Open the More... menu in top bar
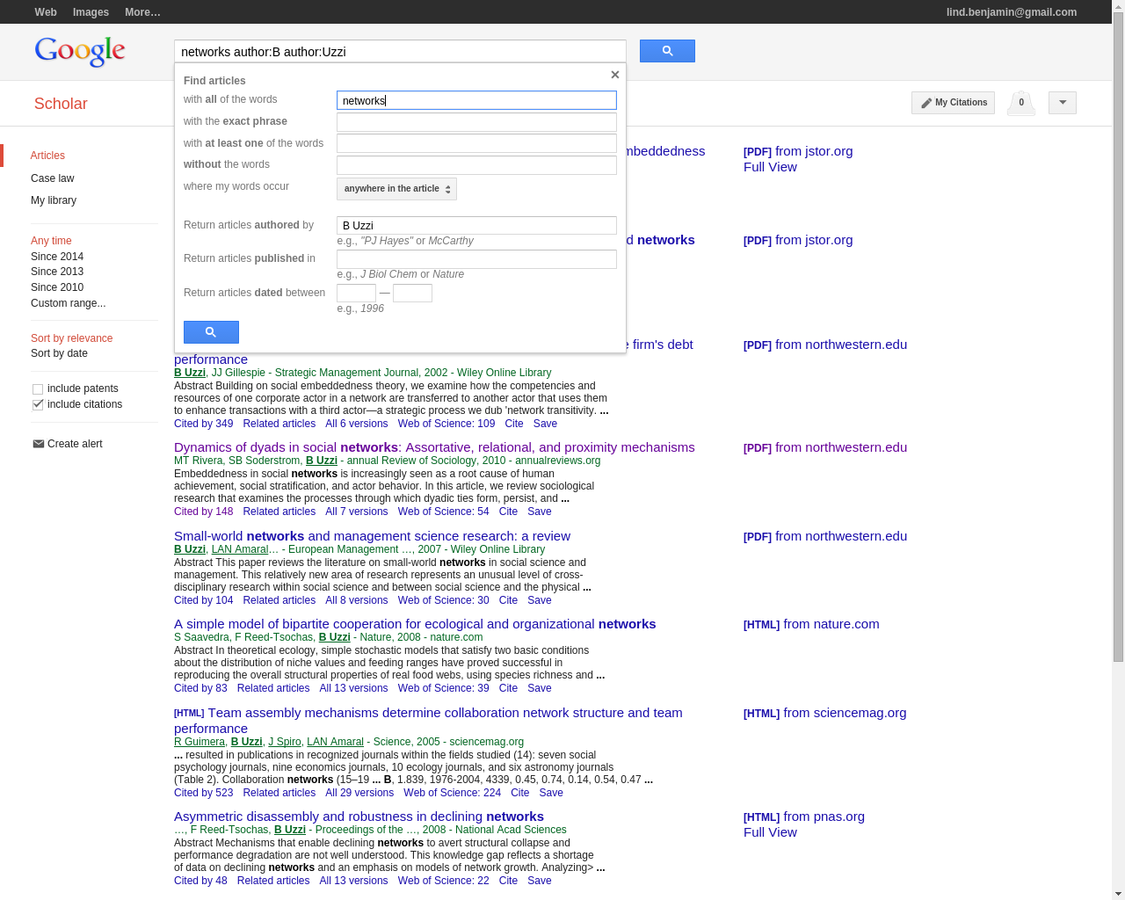 (142, 12)
